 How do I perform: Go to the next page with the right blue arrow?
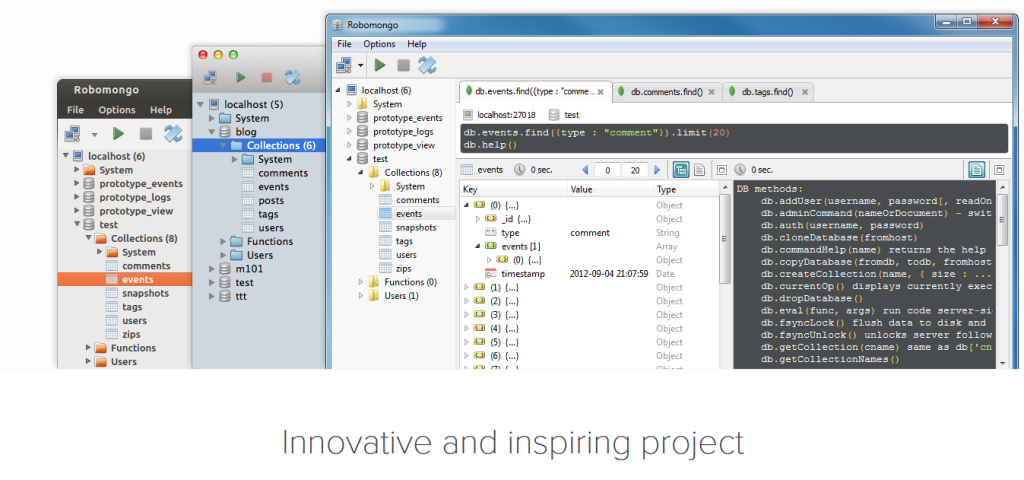pyautogui.click(x=657, y=170)
